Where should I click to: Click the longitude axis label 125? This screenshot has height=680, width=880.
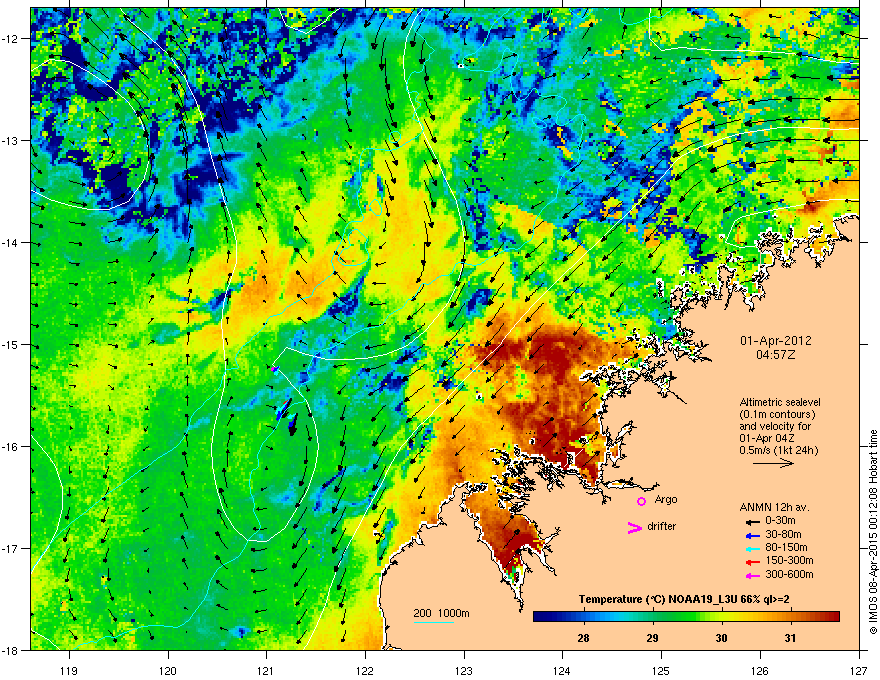click(661, 670)
